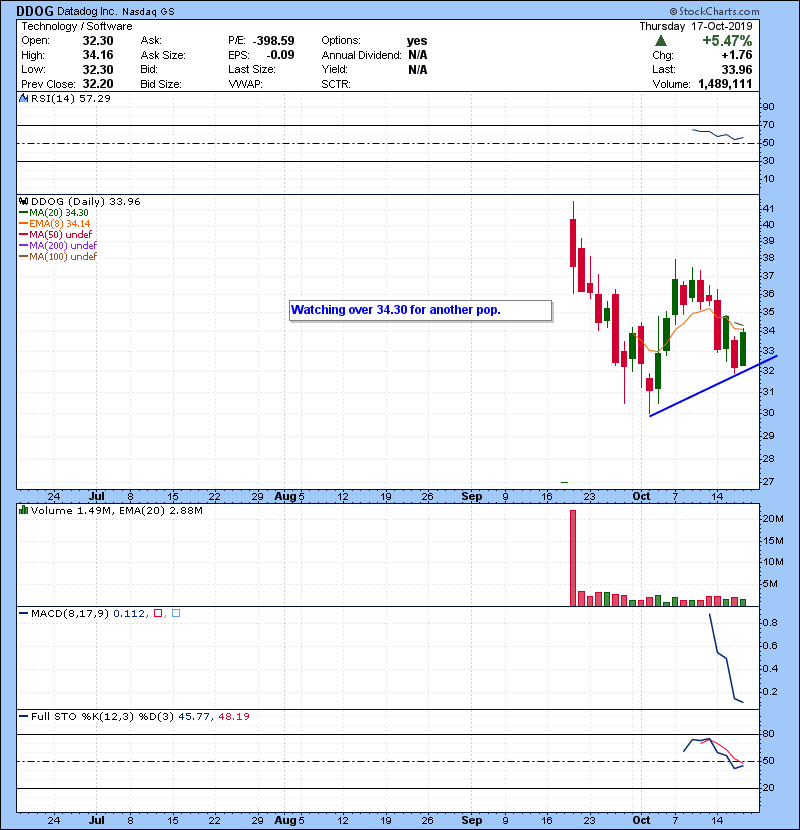This screenshot has width=800, height=830.
Task: Click the blue ascending trendline on price chart
Action: pos(713,386)
